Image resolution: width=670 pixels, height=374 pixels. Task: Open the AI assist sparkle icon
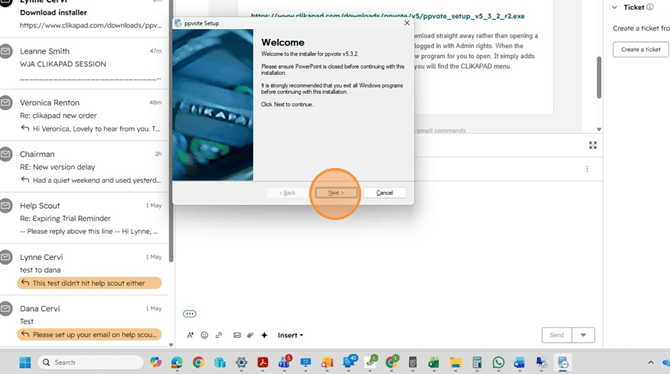pyautogui.click(x=264, y=335)
